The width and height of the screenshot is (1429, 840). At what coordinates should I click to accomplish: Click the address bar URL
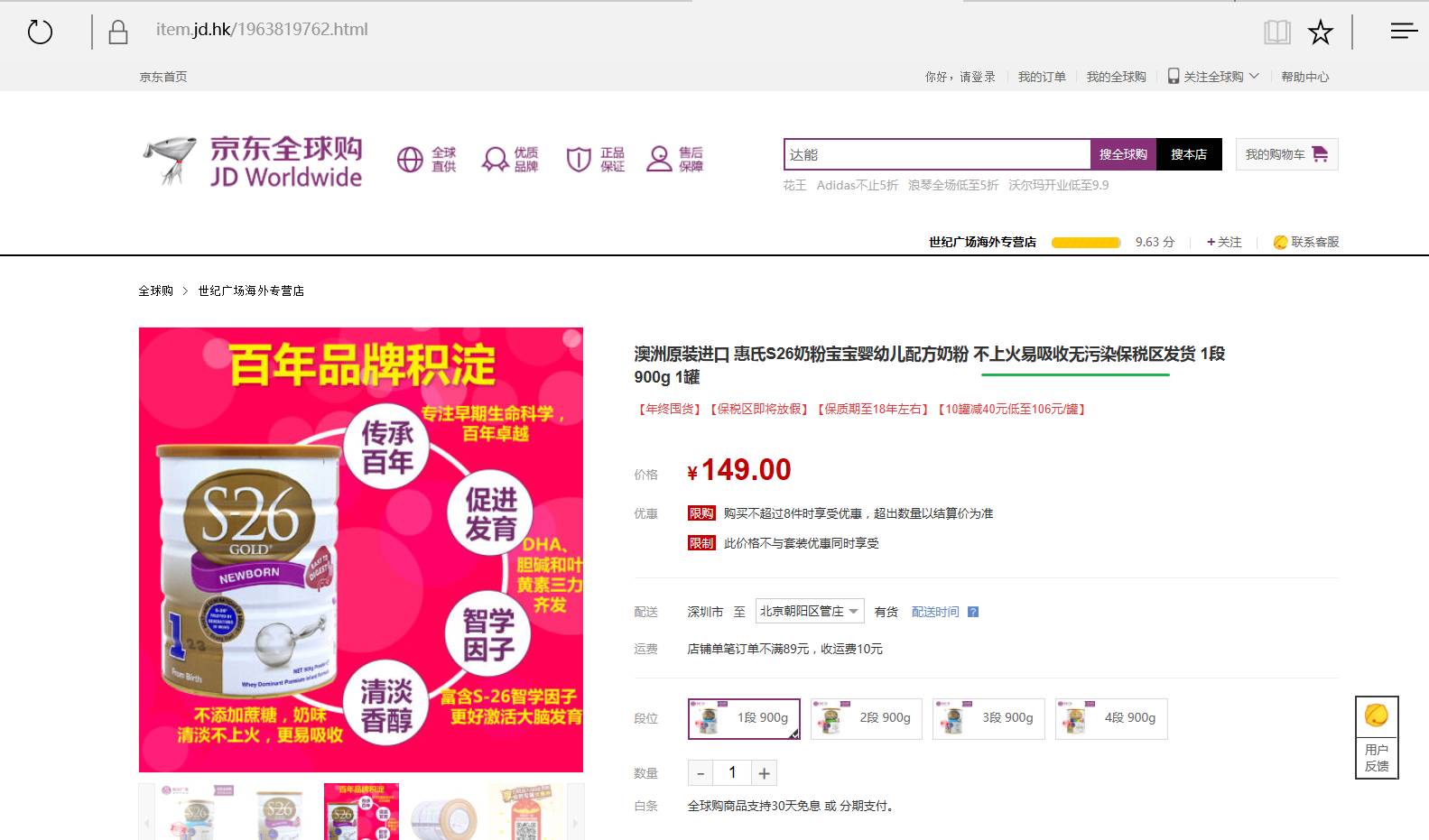(x=262, y=30)
